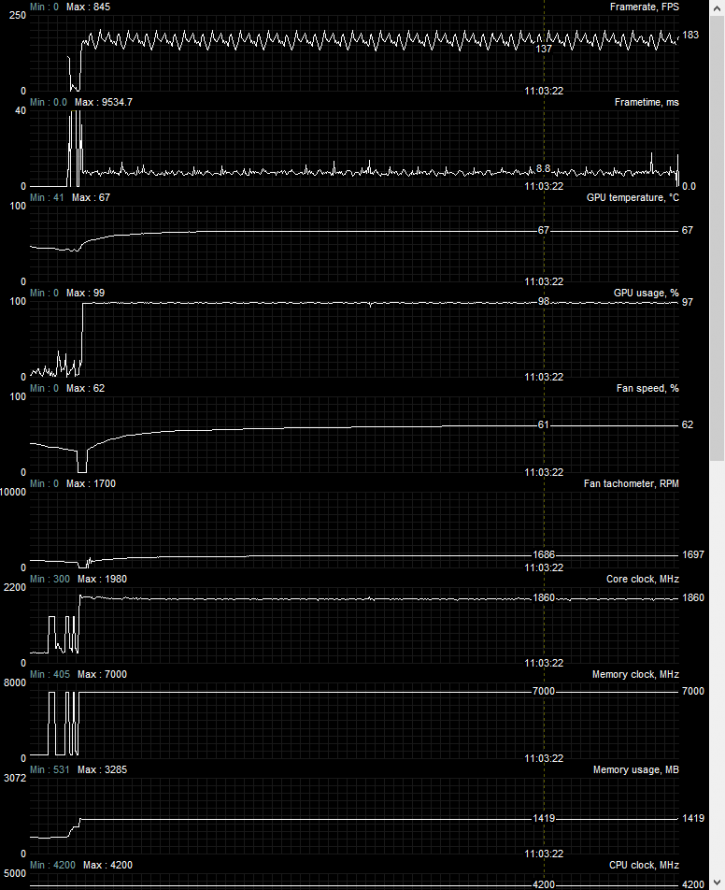This screenshot has height=890, width=725.
Task: Click the Max : 3285 memory usage value
Action: (102, 770)
